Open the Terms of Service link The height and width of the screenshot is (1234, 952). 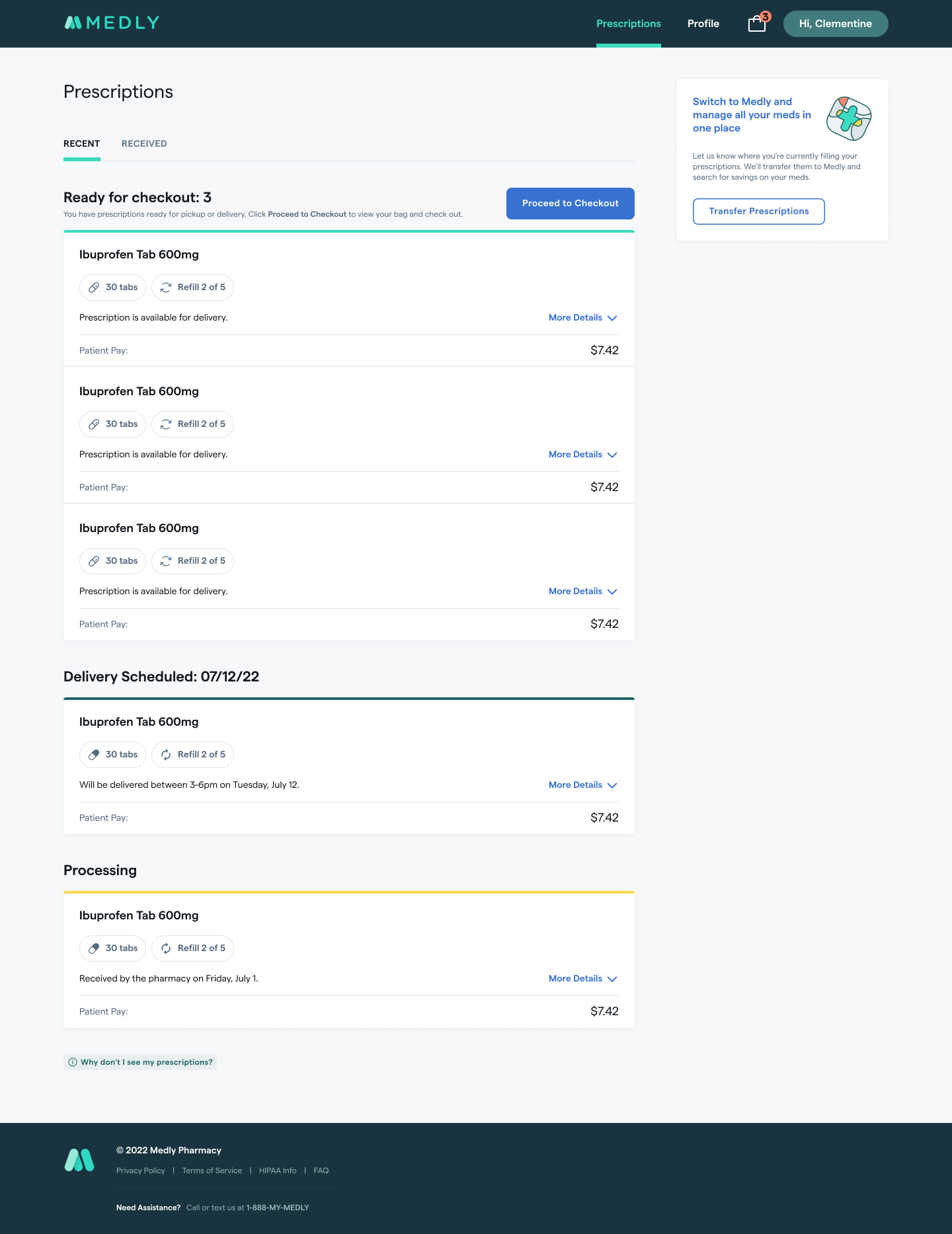click(x=212, y=1171)
